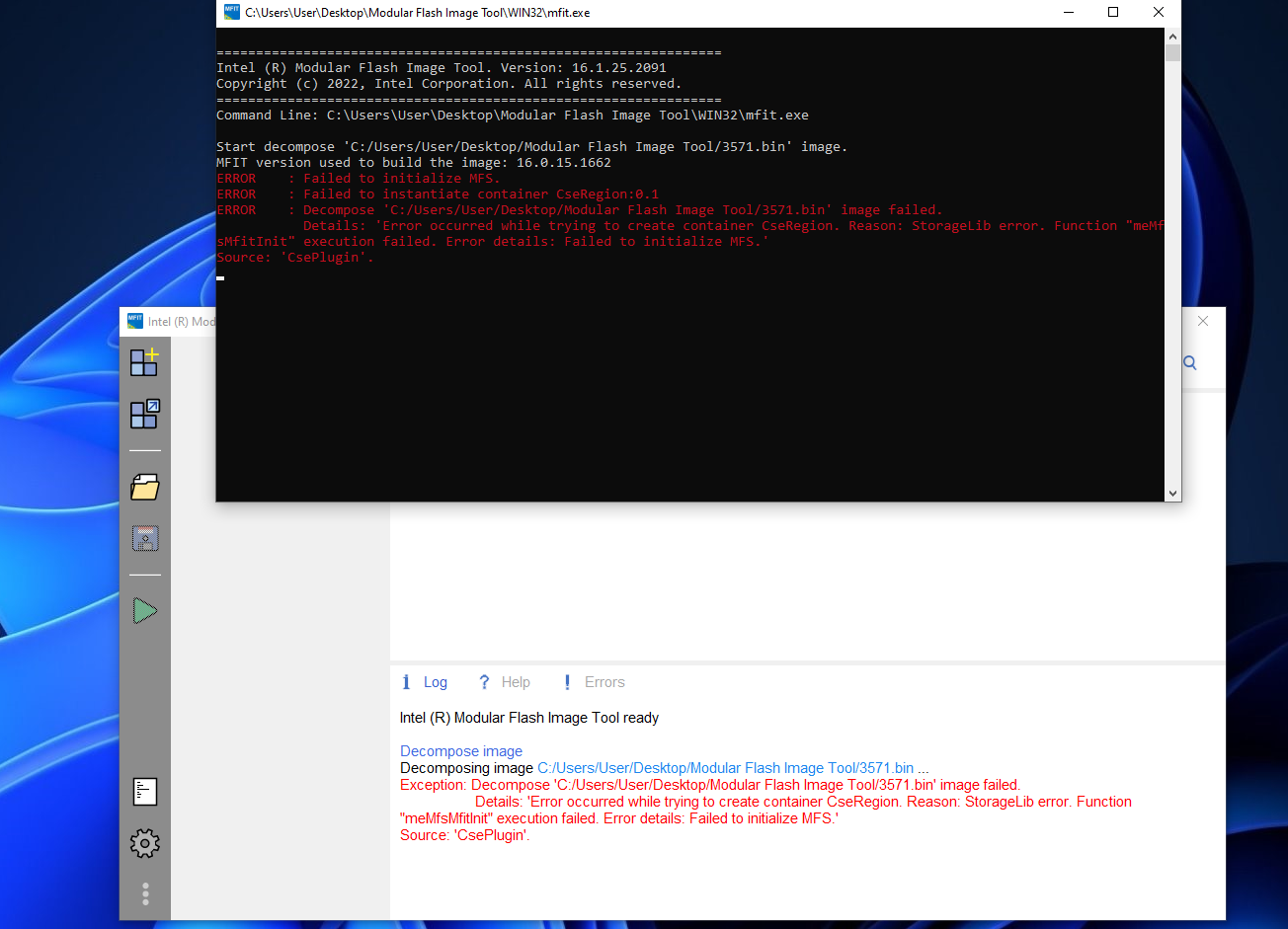
Task: Click the MFIT icon in the GUI title bar
Action: pos(135,321)
